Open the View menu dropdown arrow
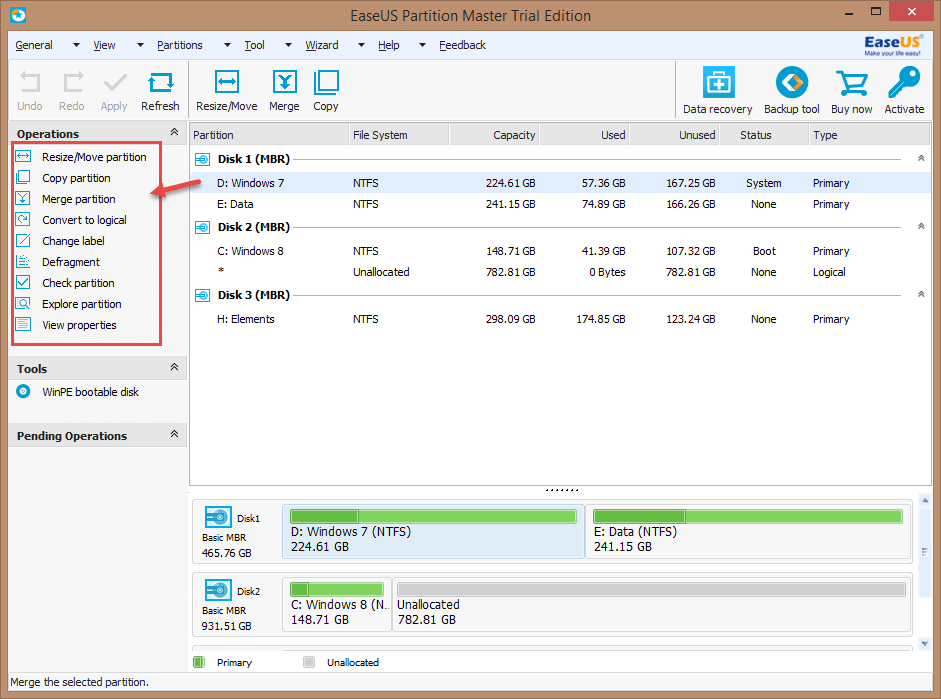 [140, 45]
